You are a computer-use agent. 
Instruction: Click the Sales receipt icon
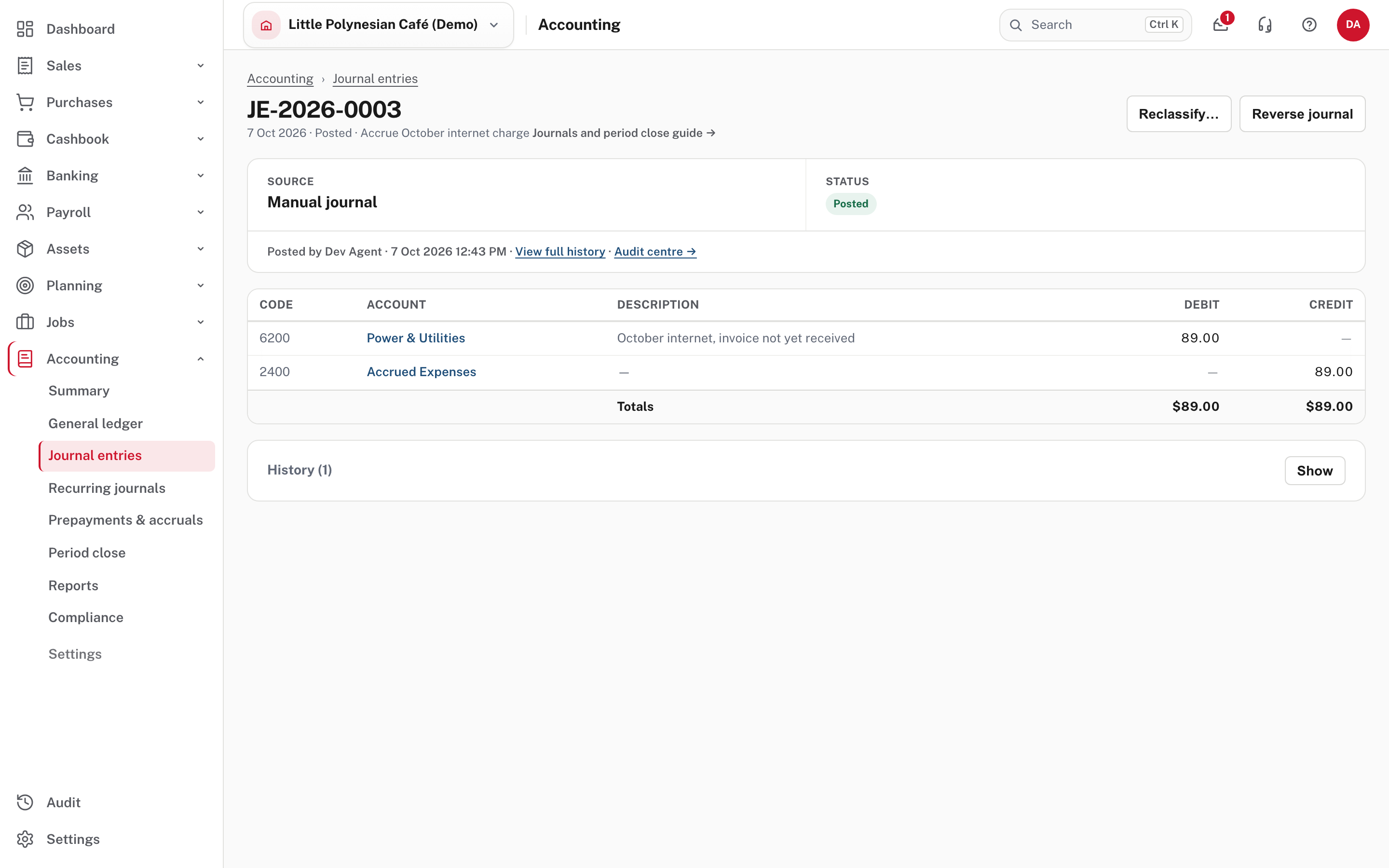tap(25, 66)
